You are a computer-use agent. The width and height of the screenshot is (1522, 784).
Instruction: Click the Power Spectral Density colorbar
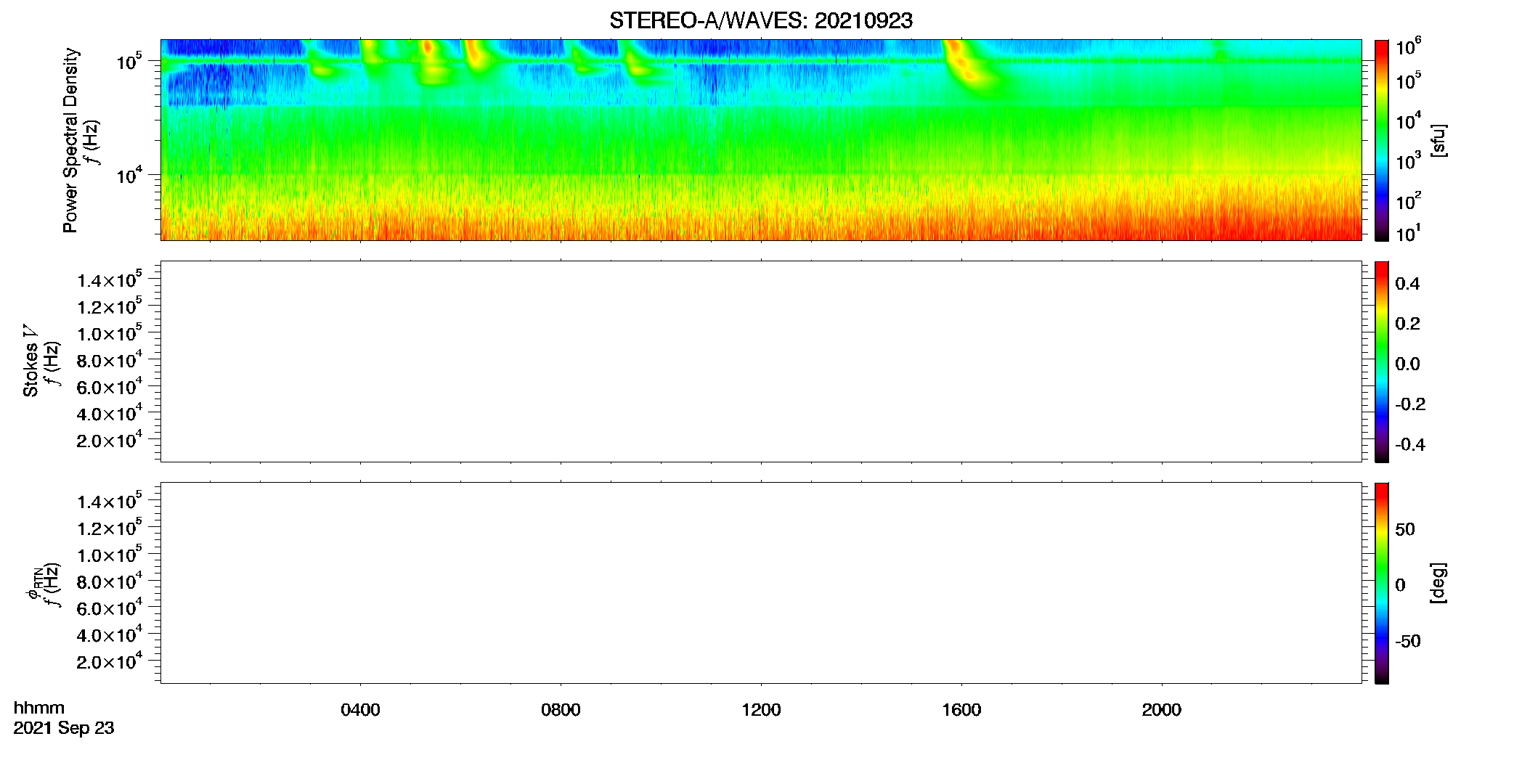coord(1381,140)
